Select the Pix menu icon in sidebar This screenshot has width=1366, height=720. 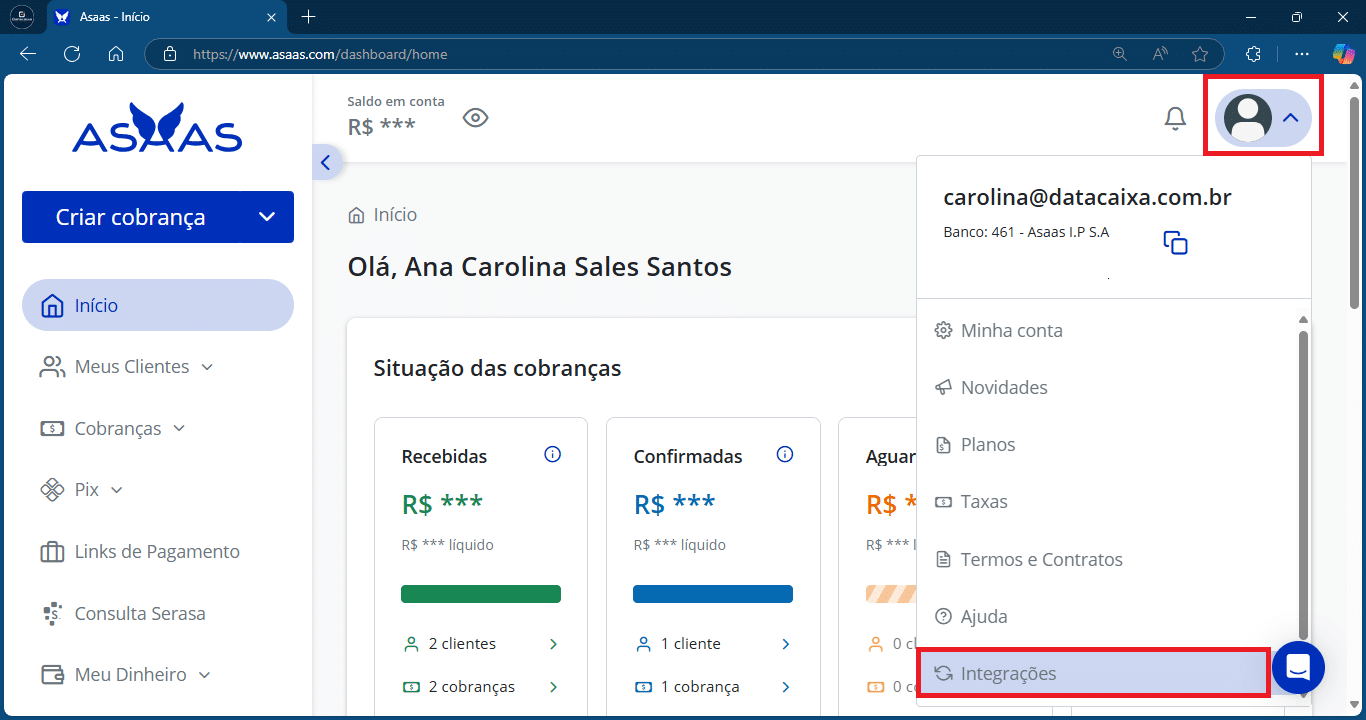52,489
